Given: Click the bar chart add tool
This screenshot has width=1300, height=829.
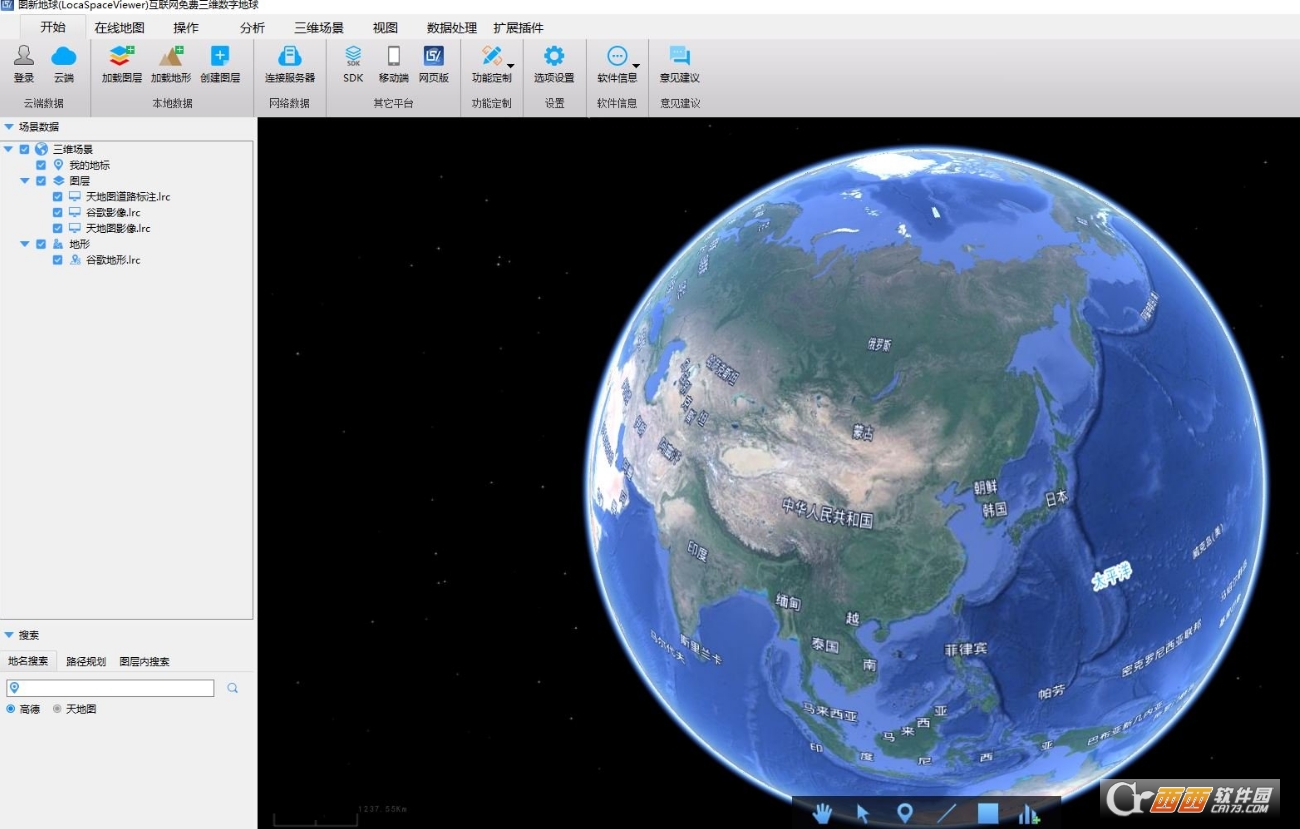Looking at the screenshot, I should [1029, 814].
